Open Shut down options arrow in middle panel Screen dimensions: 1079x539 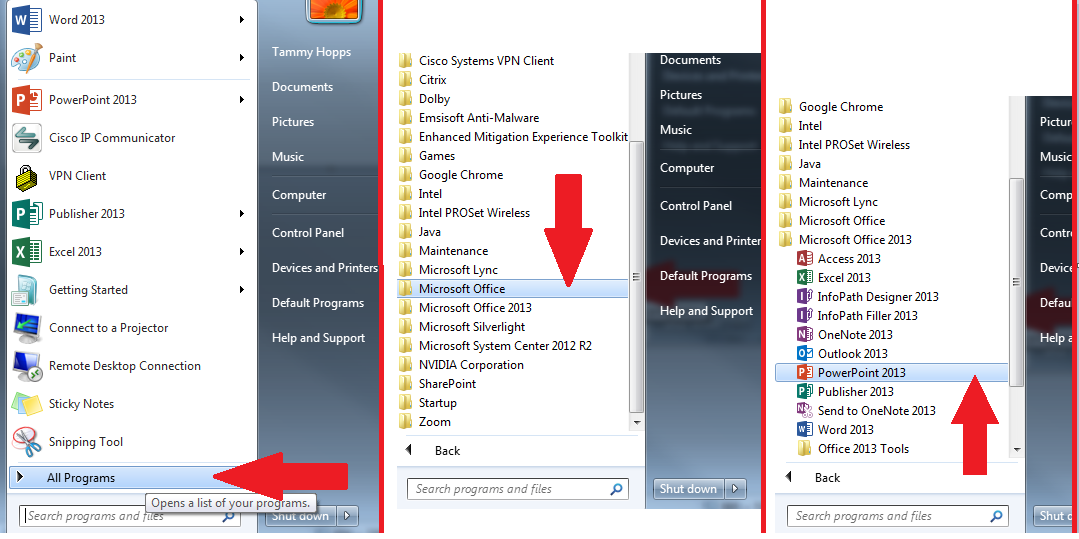735,489
